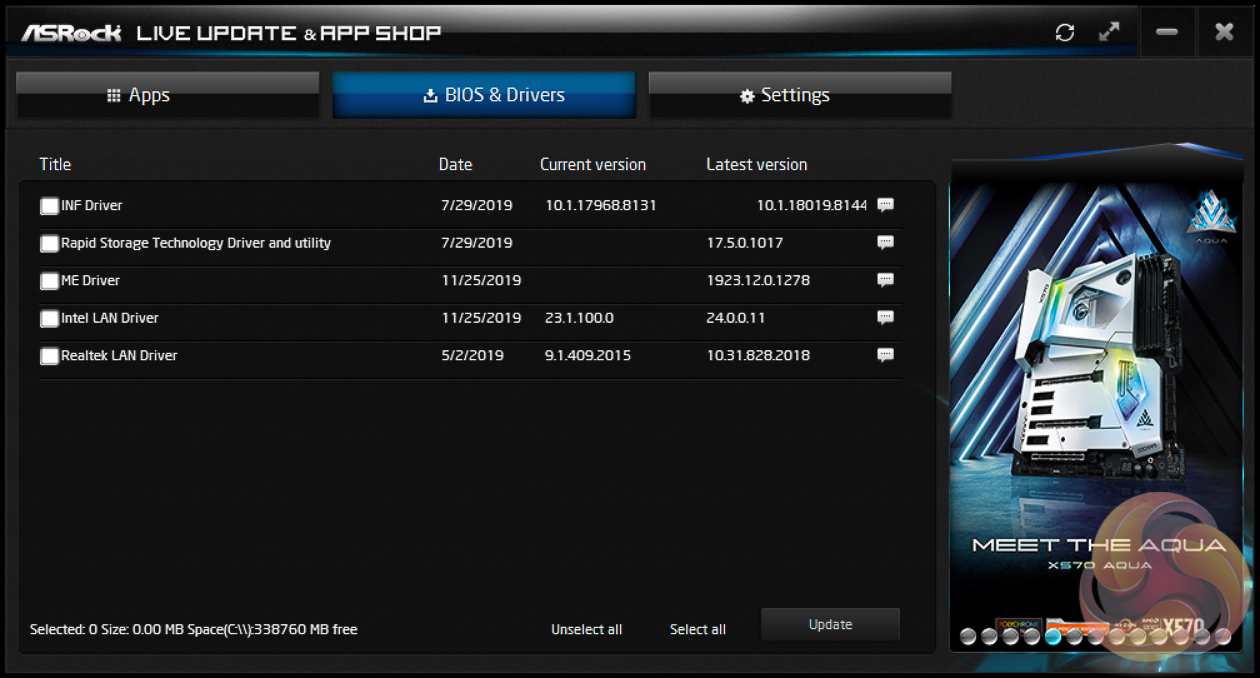Open the INF Driver info bubble
Viewport: 1260px width, 678px height.
click(x=885, y=205)
